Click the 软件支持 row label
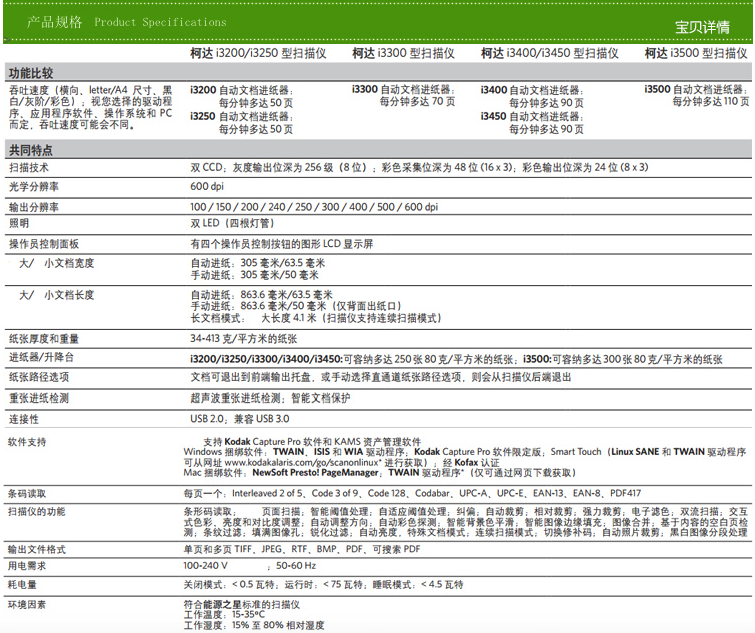The image size is (755, 633). tap(27, 442)
